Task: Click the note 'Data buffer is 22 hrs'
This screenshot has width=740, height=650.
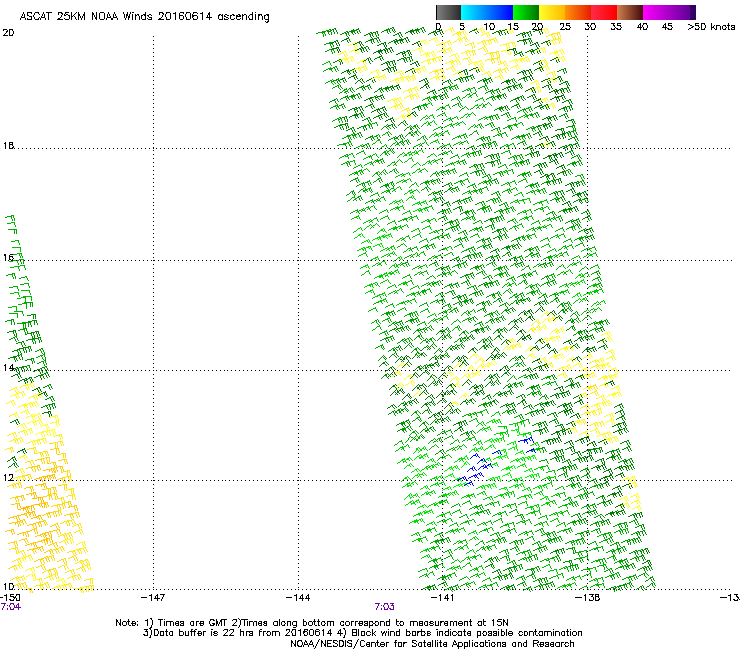Action: pyautogui.click(x=204, y=633)
